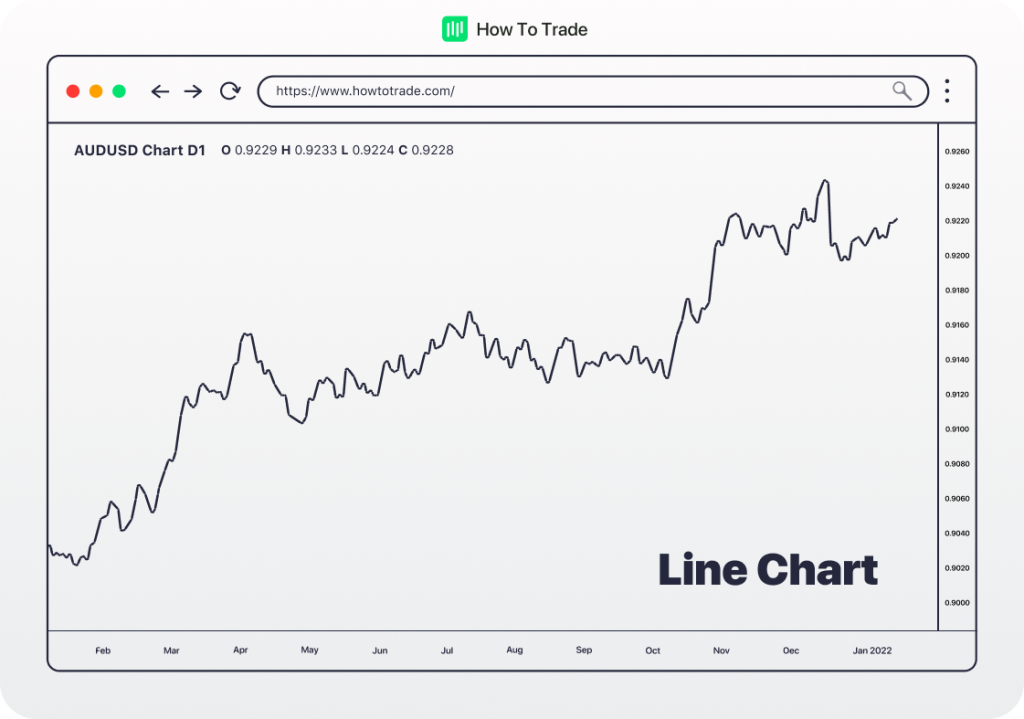The width and height of the screenshot is (1024, 719).
Task: Select the Jul marker on time axis
Action: click(447, 650)
